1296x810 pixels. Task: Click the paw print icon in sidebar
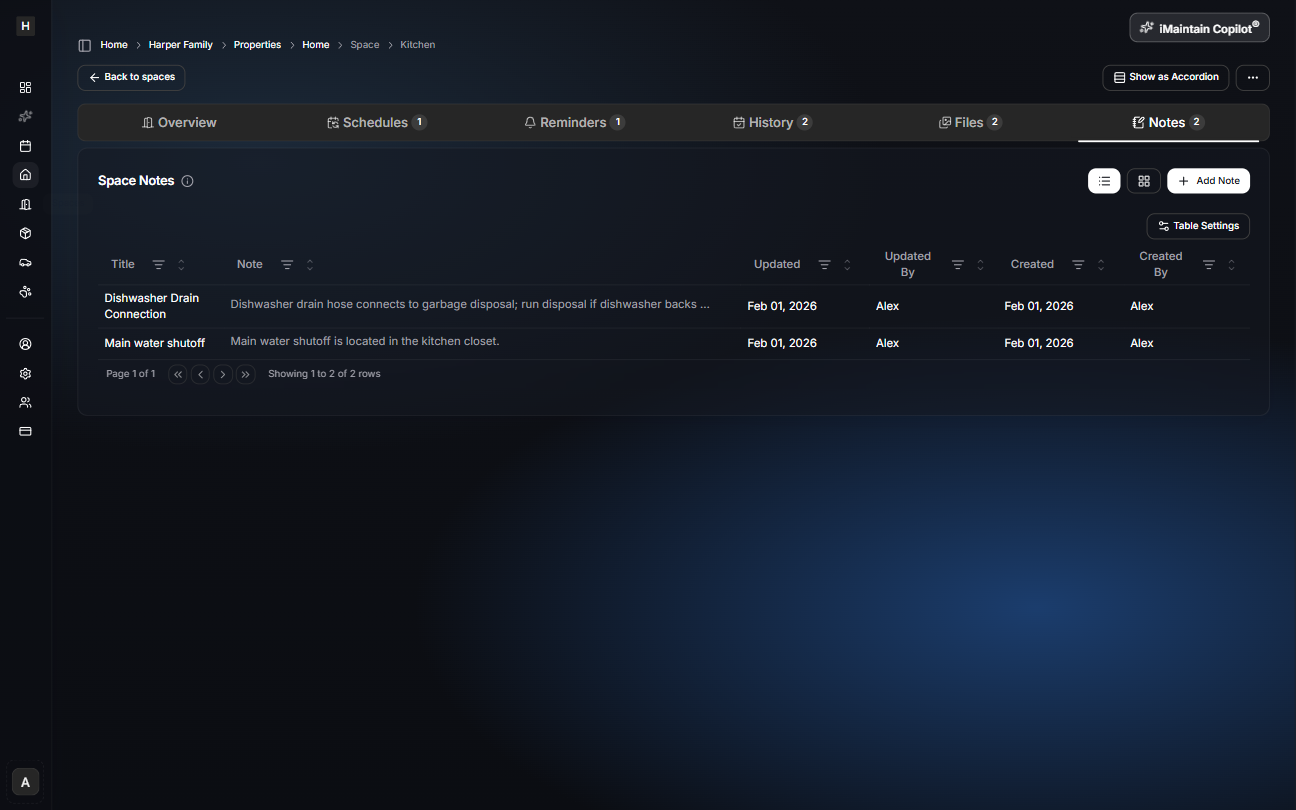tap(26, 292)
